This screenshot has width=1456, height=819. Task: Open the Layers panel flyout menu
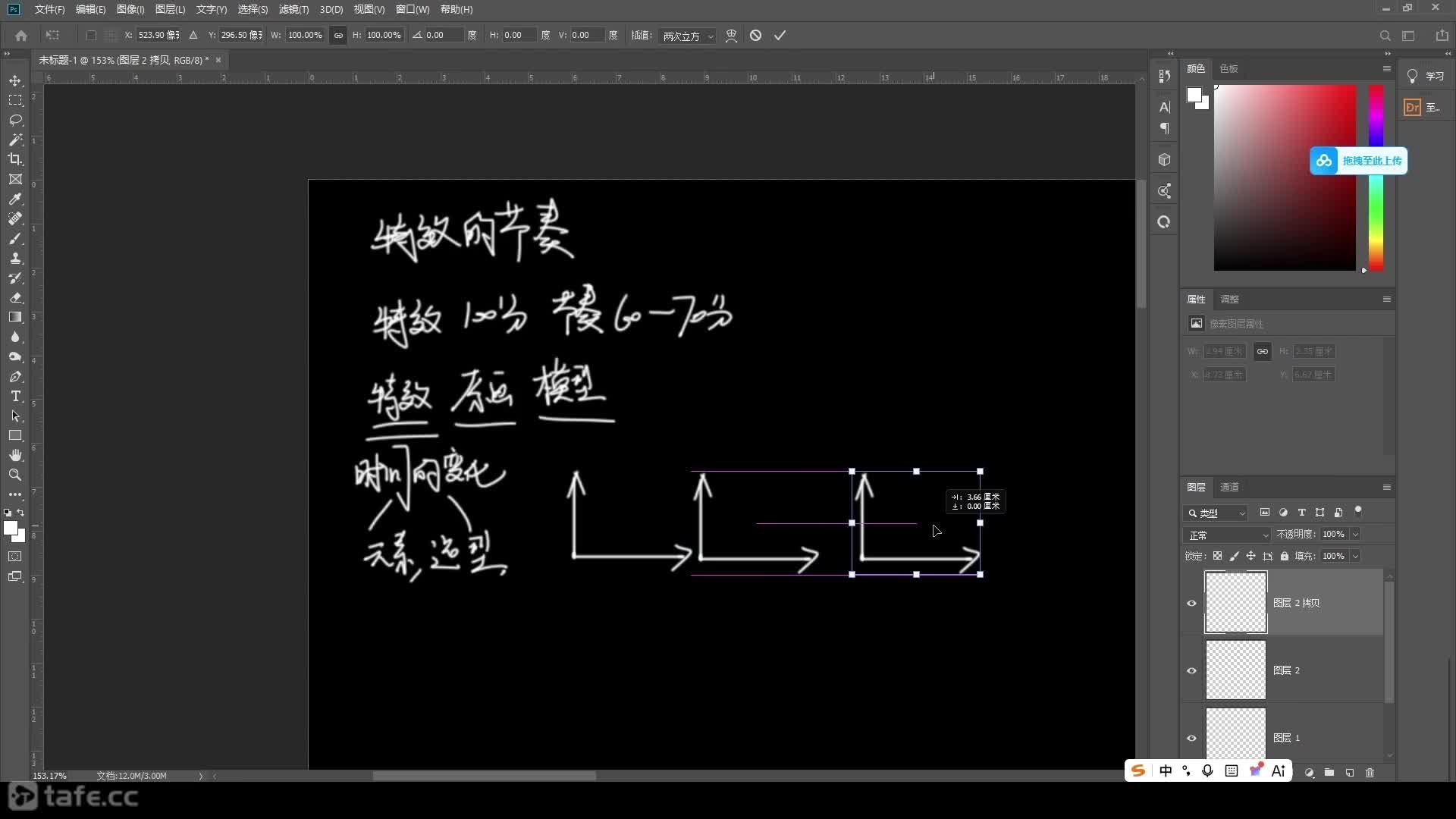point(1386,487)
